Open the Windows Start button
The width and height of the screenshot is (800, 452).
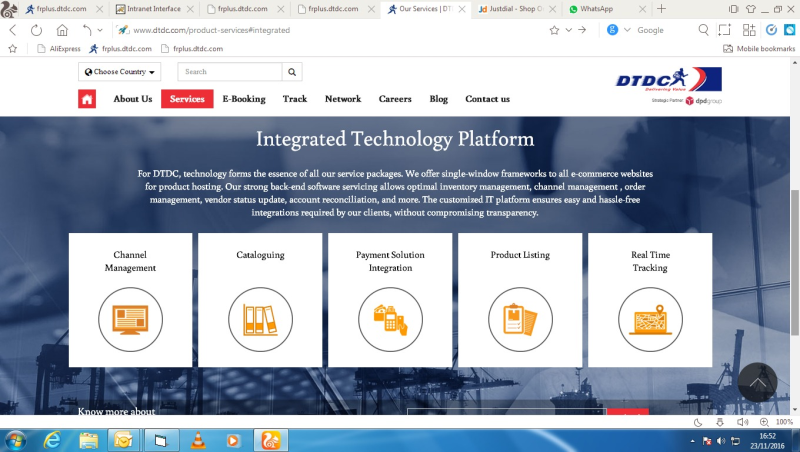tap(15, 440)
